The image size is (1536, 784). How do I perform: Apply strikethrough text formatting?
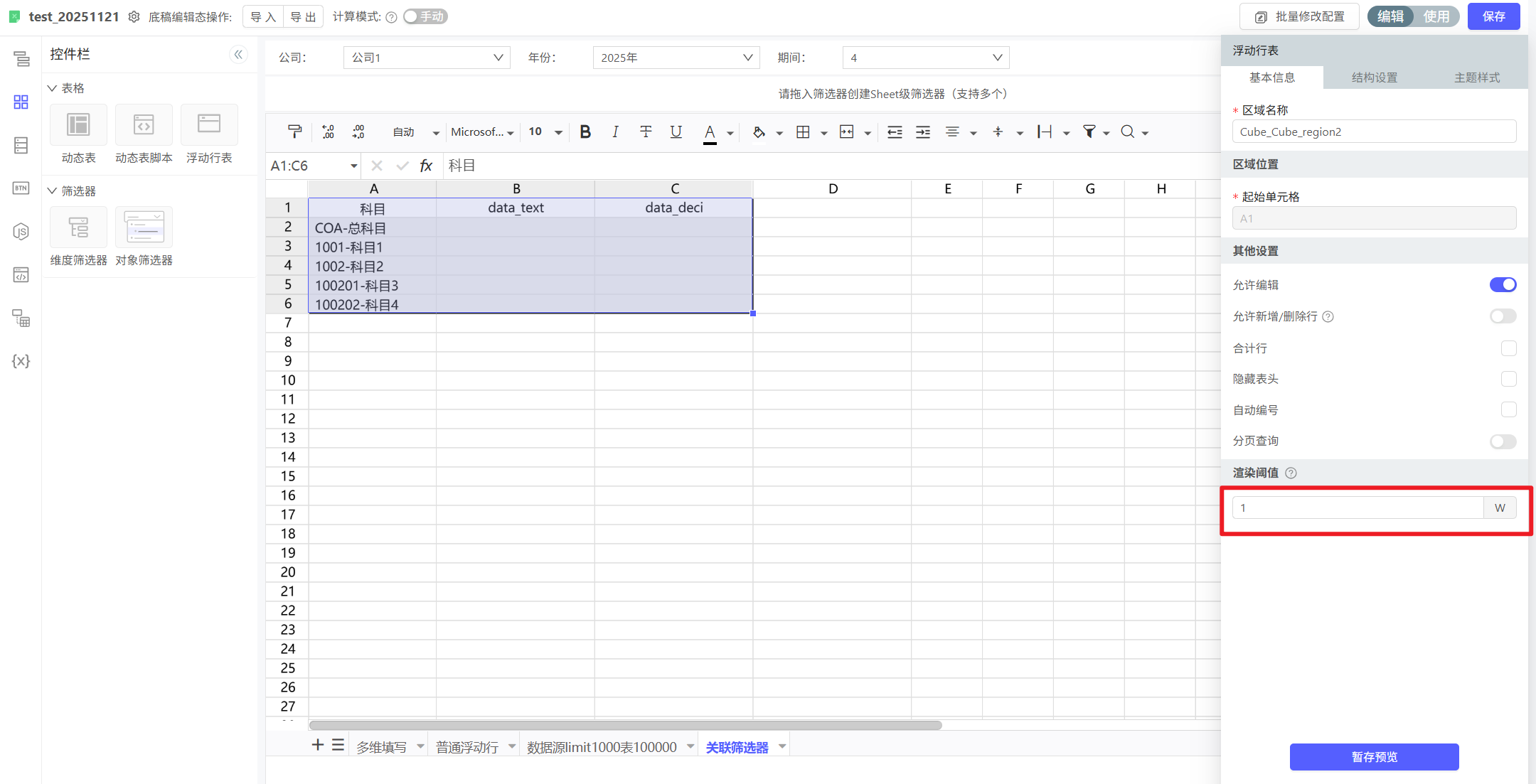point(646,131)
